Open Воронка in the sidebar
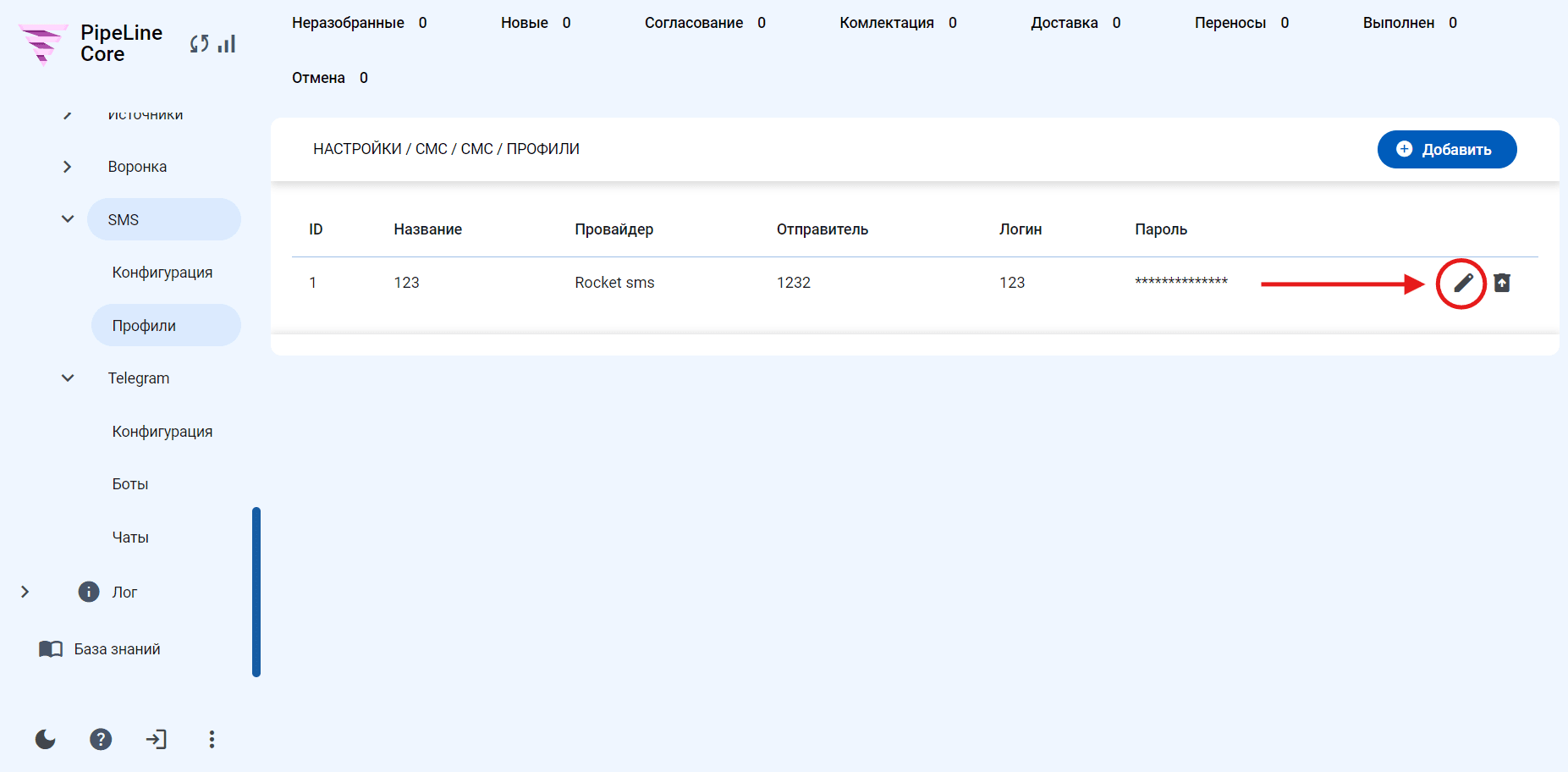The width and height of the screenshot is (1568, 772). 137,167
